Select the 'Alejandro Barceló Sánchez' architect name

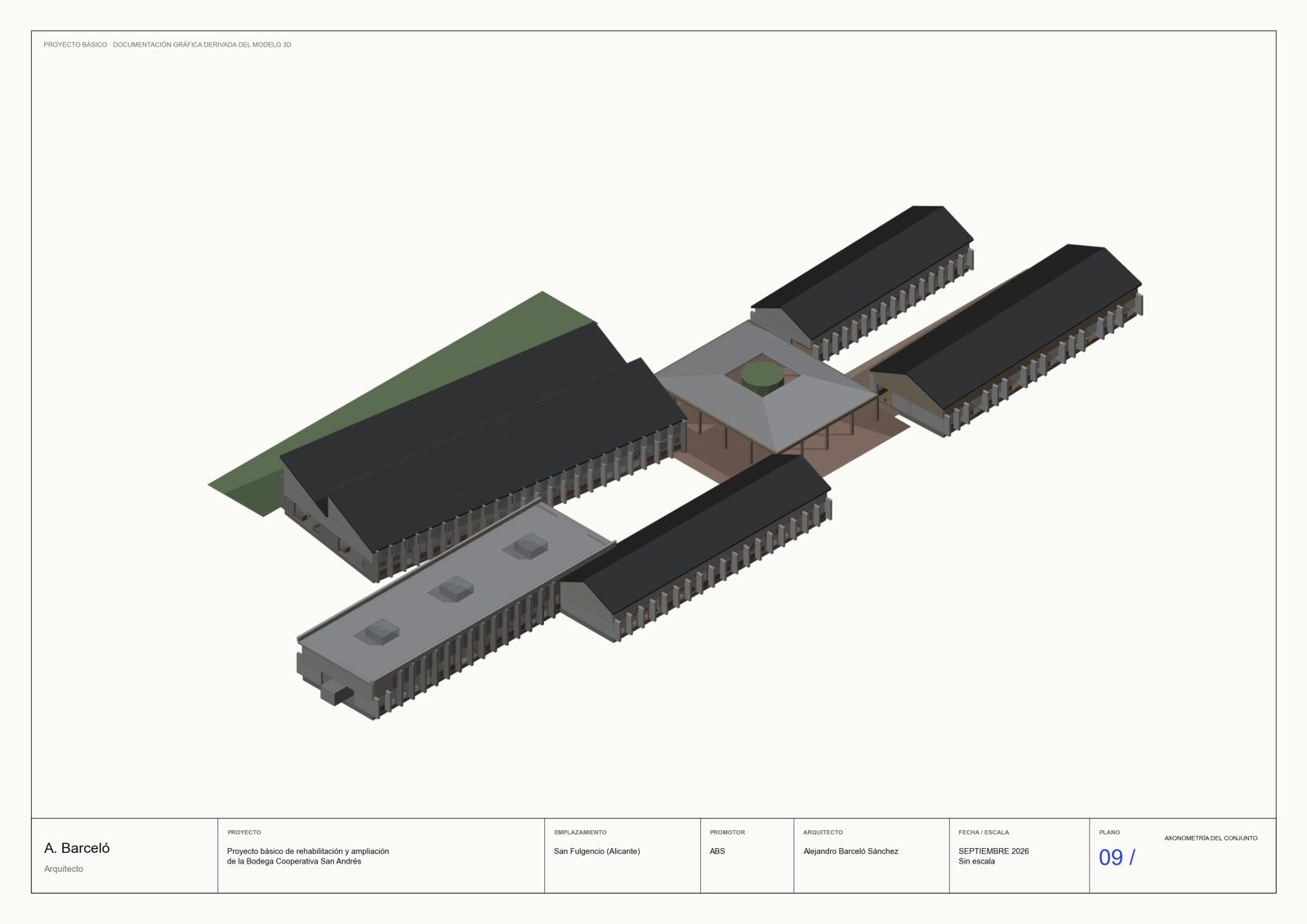(x=850, y=851)
